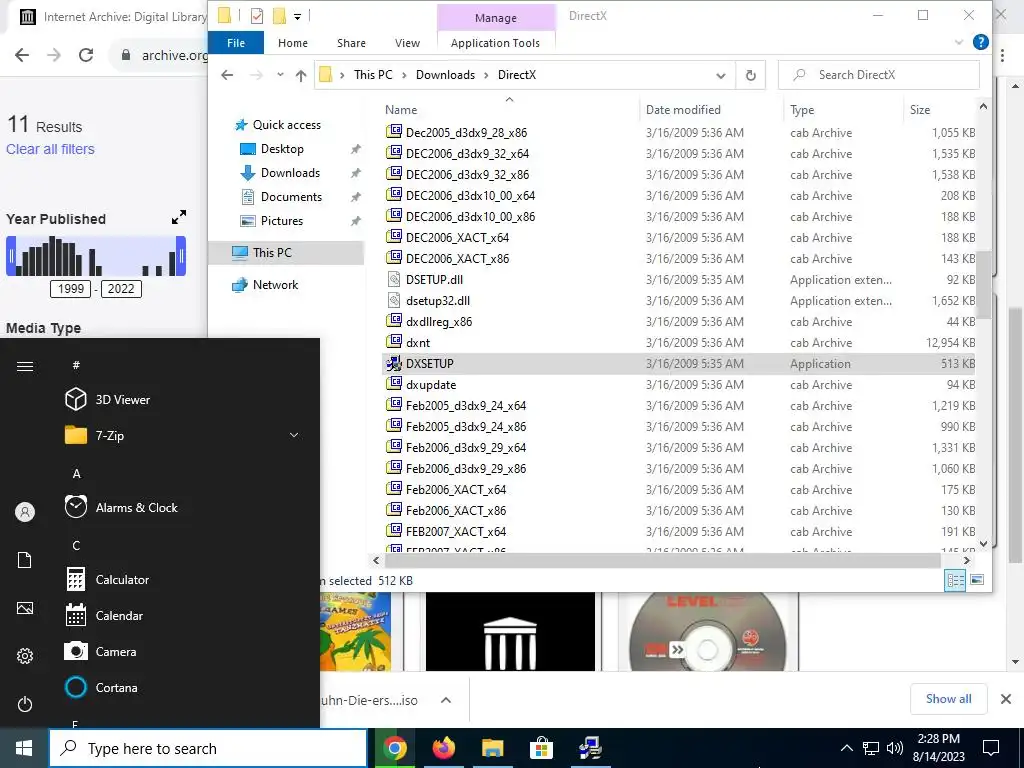The image size is (1024, 768).
Task: Expand the Year Published histogram
Action: tap(179, 217)
